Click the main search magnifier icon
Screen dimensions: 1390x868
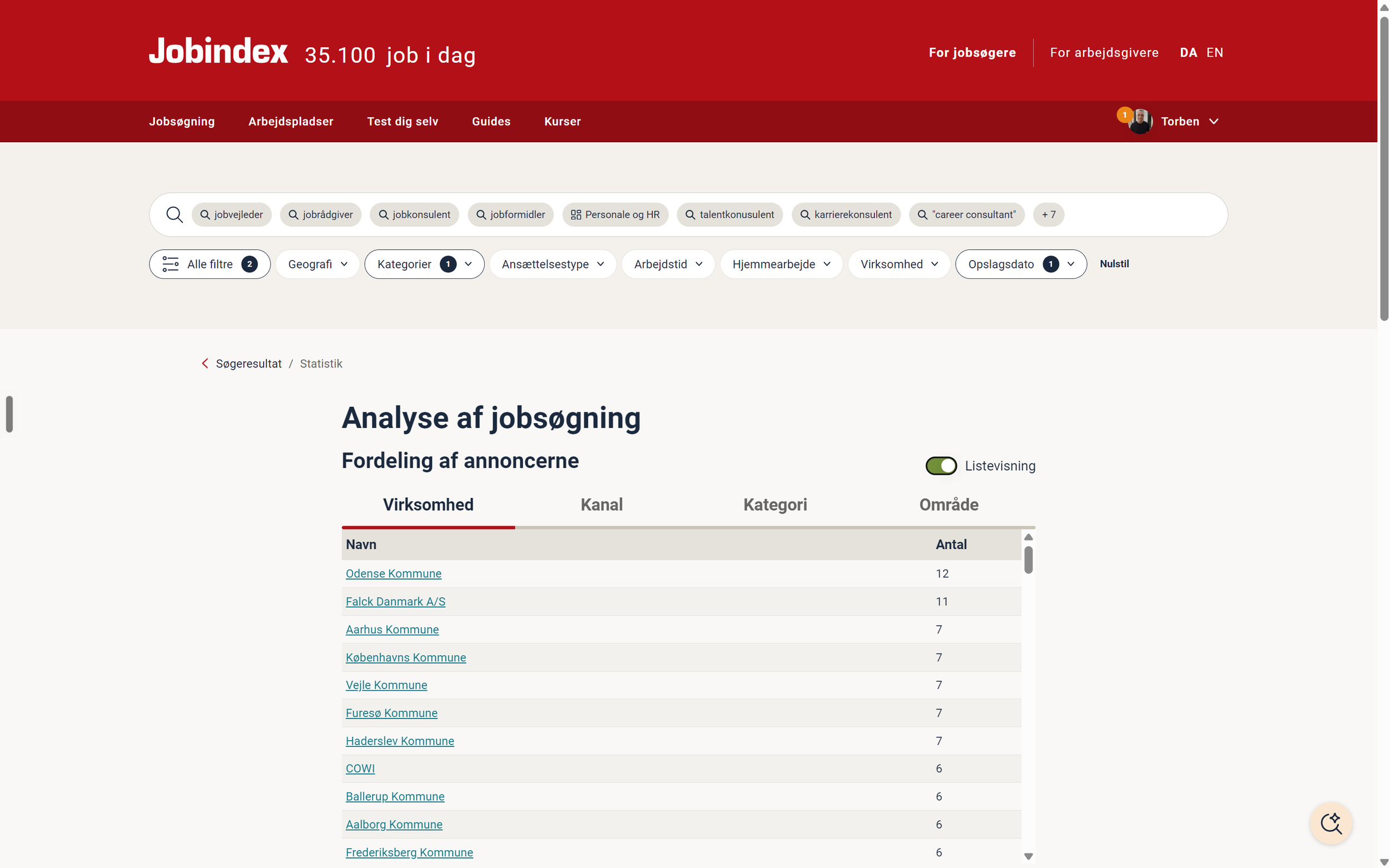(175, 214)
